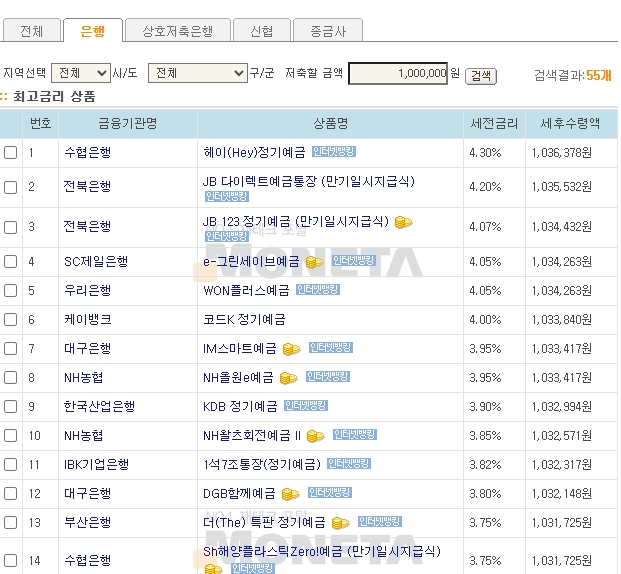Click the 세후수령액 column header
This screenshot has height=574, width=621.
(x=570, y=124)
